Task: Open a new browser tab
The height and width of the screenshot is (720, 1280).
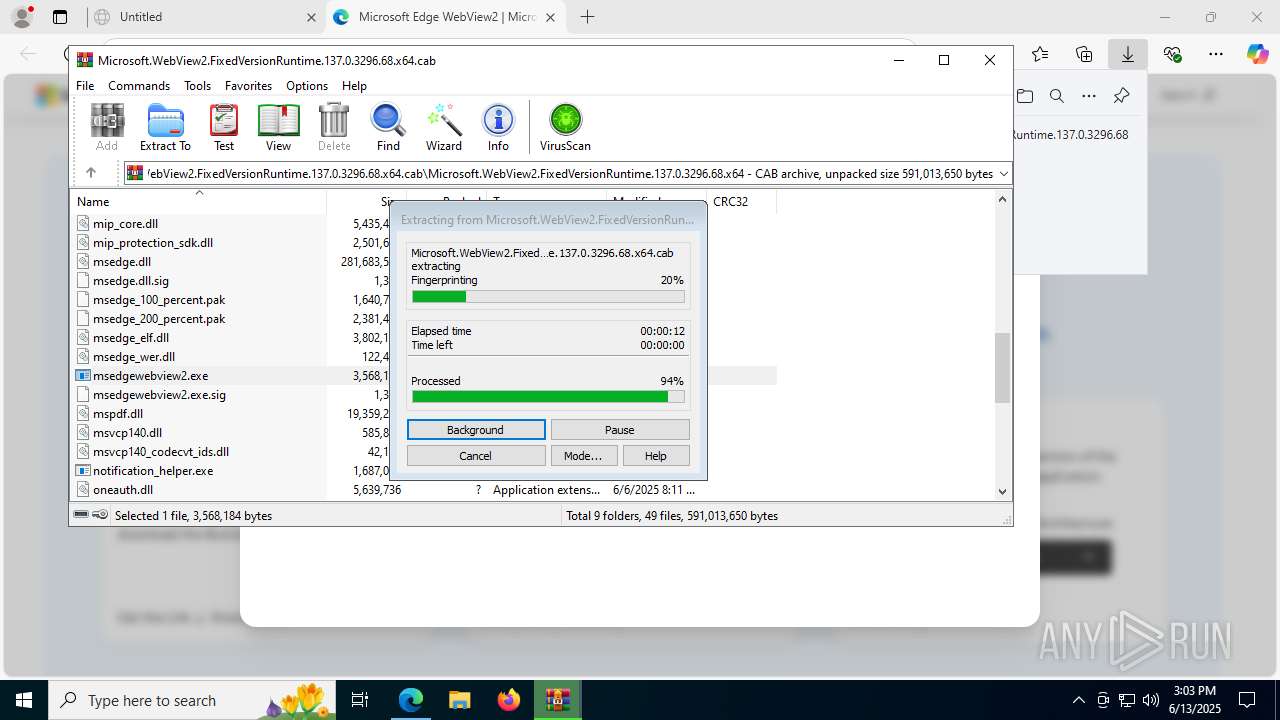Action: click(x=587, y=17)
